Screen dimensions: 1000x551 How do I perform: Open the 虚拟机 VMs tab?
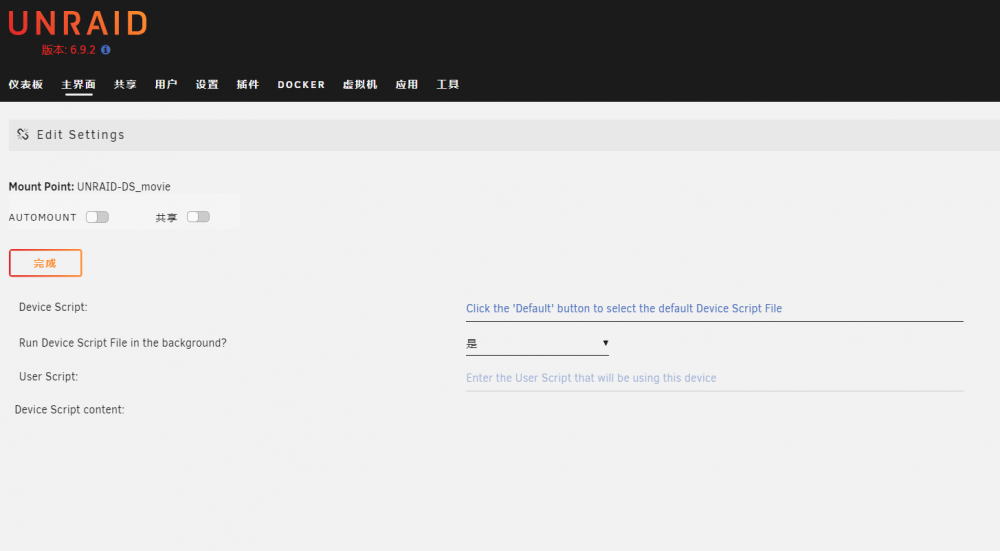pos(360,84)
